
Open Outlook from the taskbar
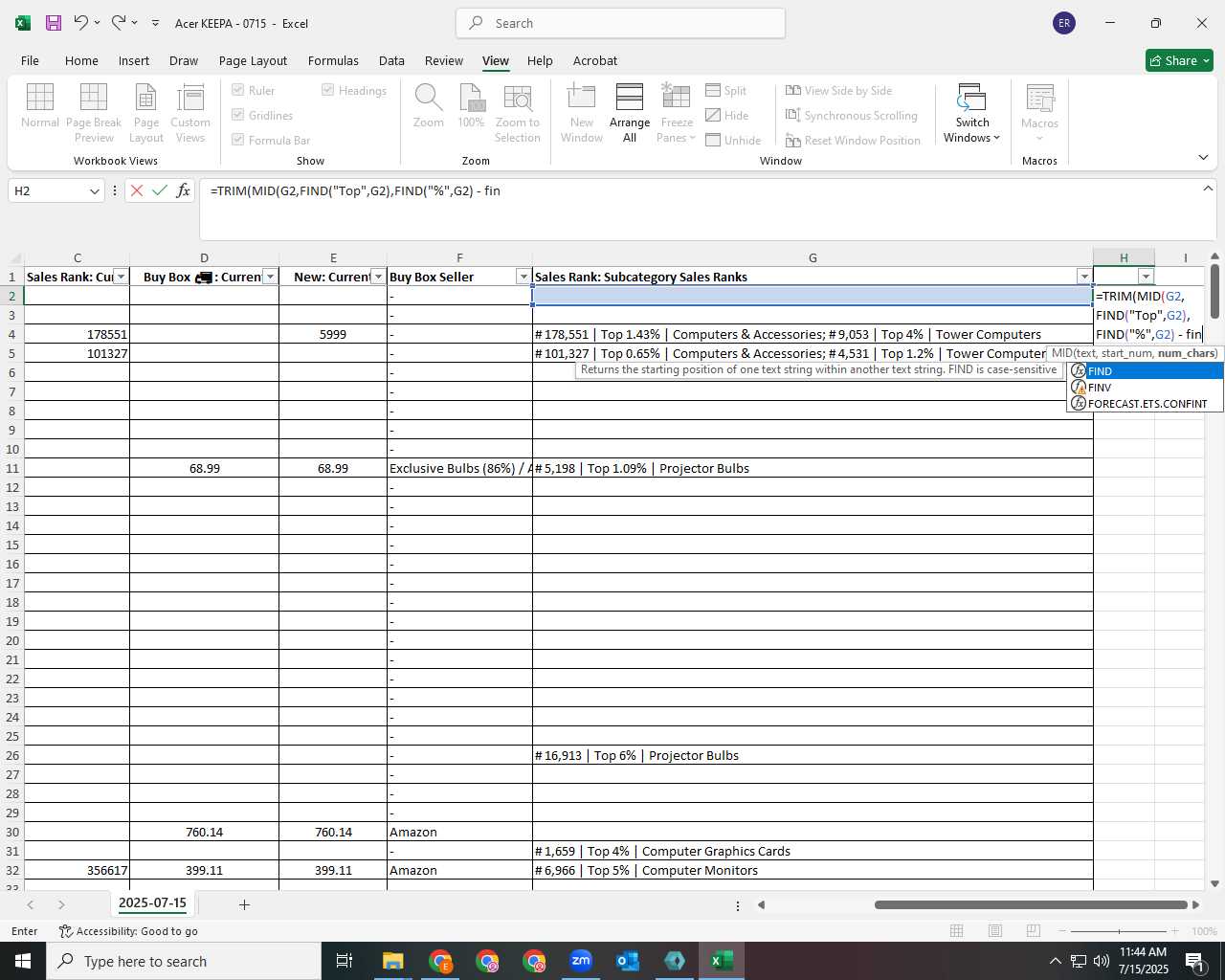click(x=628, y=961)
